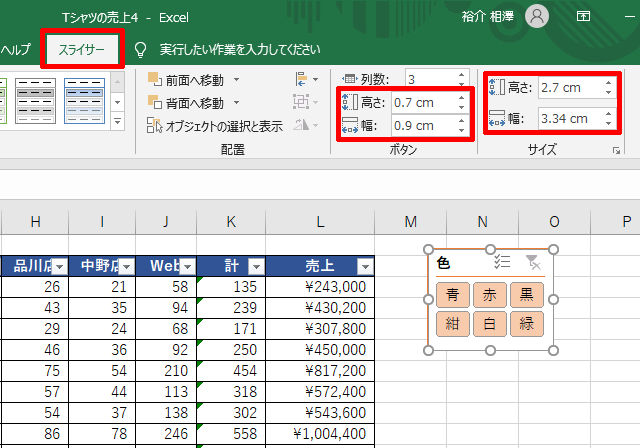Select the 黒 slicer button
640x448 pixels.
[527, 295]
